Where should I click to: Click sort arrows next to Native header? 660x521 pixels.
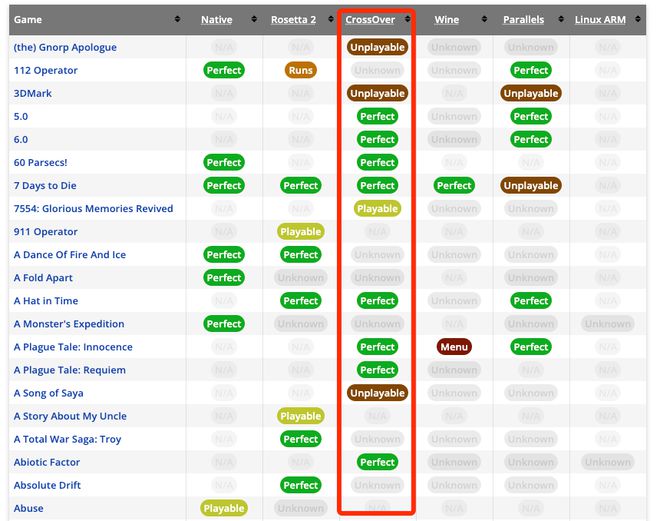click(x=254, y=19)
